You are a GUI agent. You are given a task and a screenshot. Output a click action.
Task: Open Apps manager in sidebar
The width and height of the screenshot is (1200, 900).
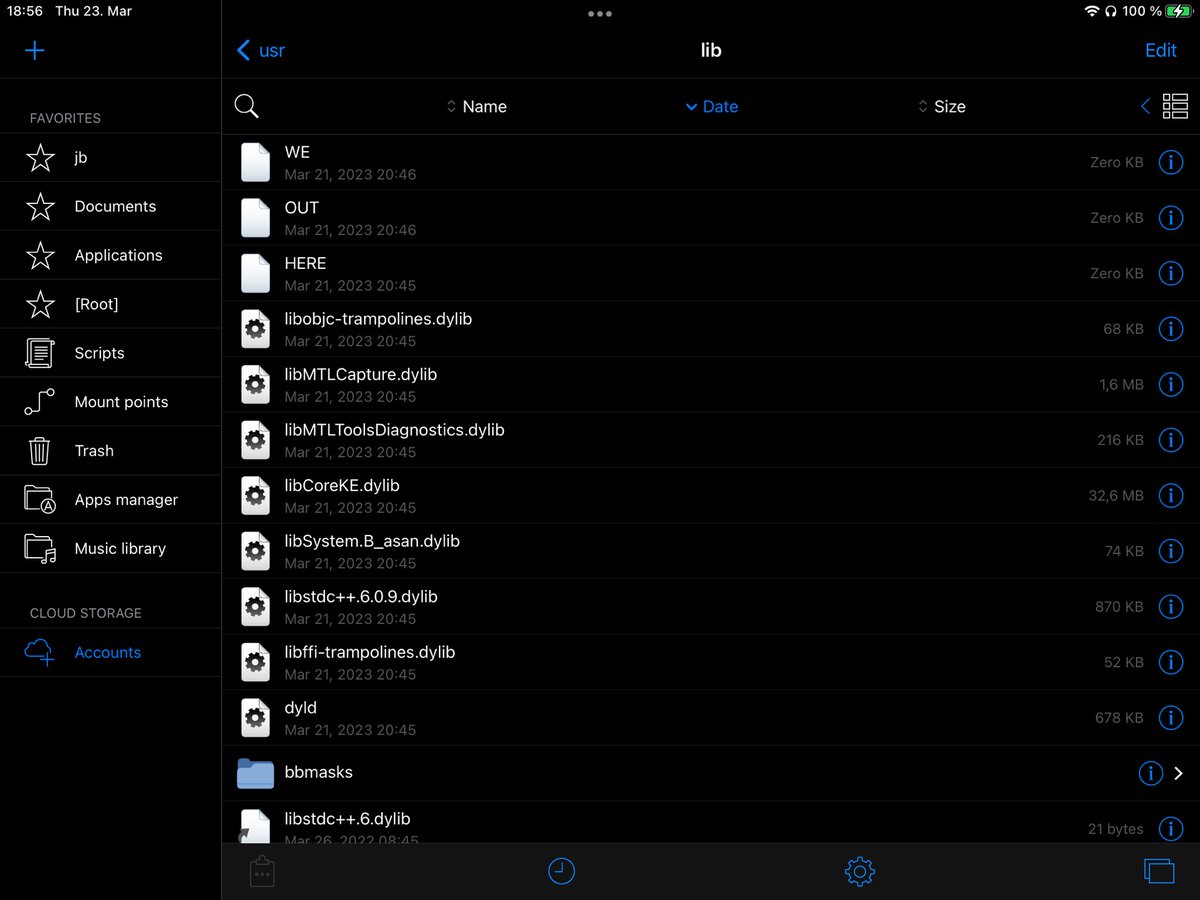click(110, 500)
